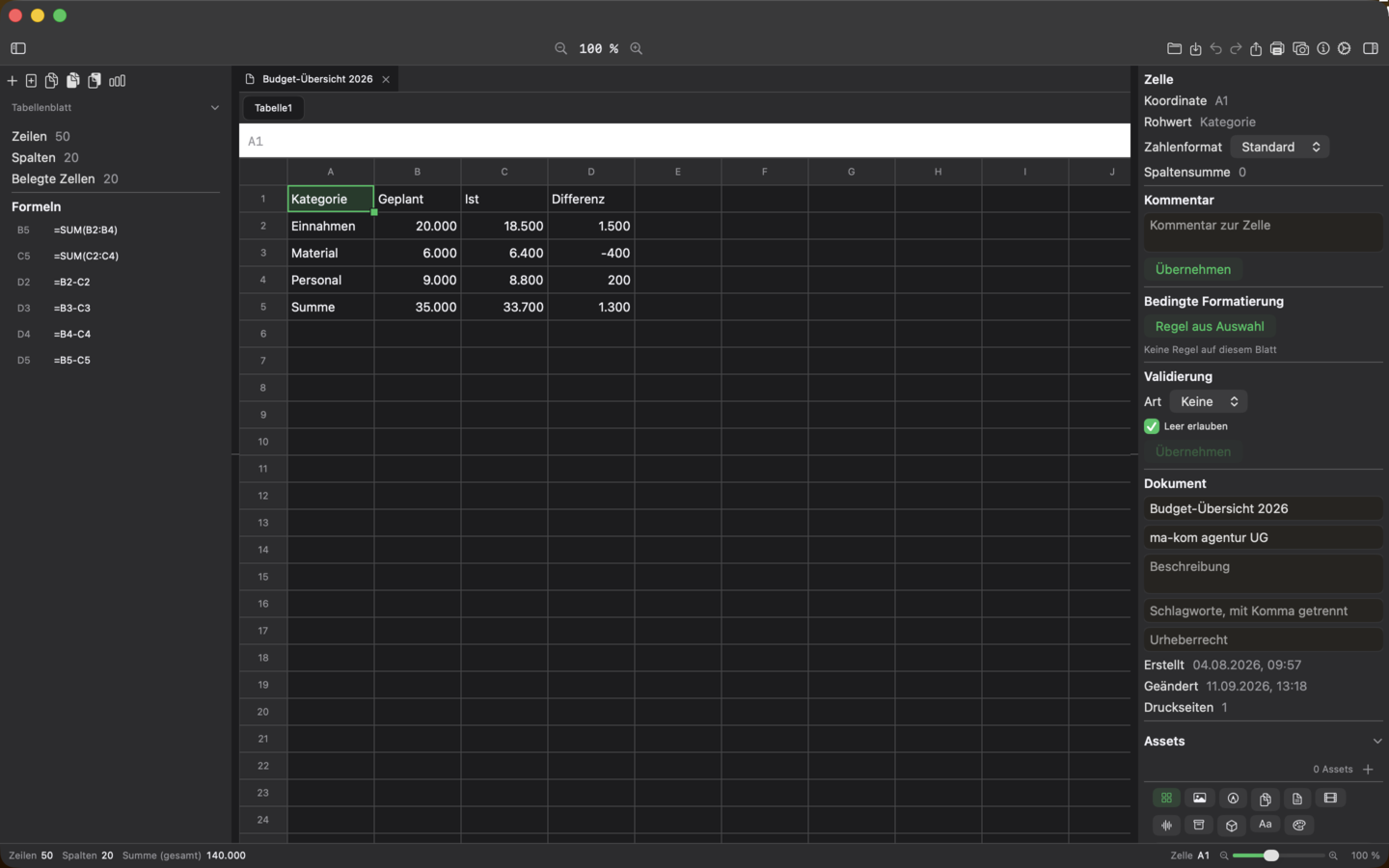Click the 'Kommentar zur Zelle' text field

[1264, 232]
